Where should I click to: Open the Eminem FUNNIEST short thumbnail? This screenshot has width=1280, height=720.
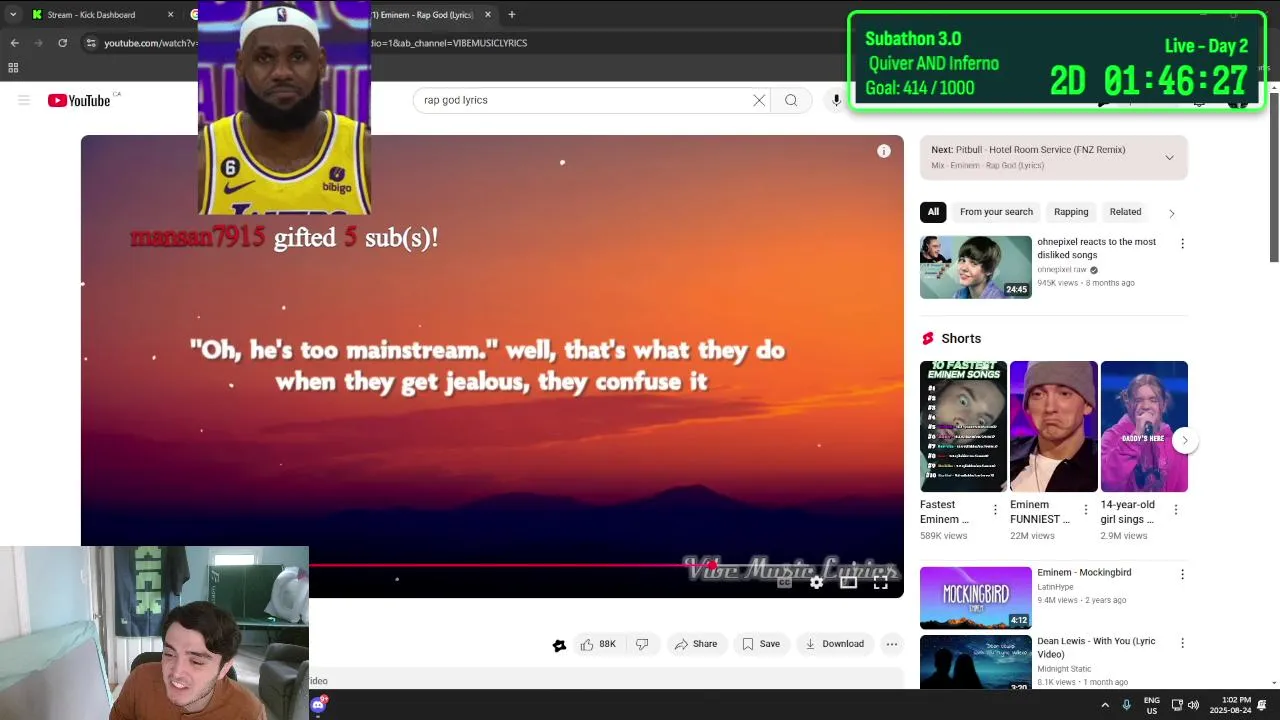[1054, 426]
